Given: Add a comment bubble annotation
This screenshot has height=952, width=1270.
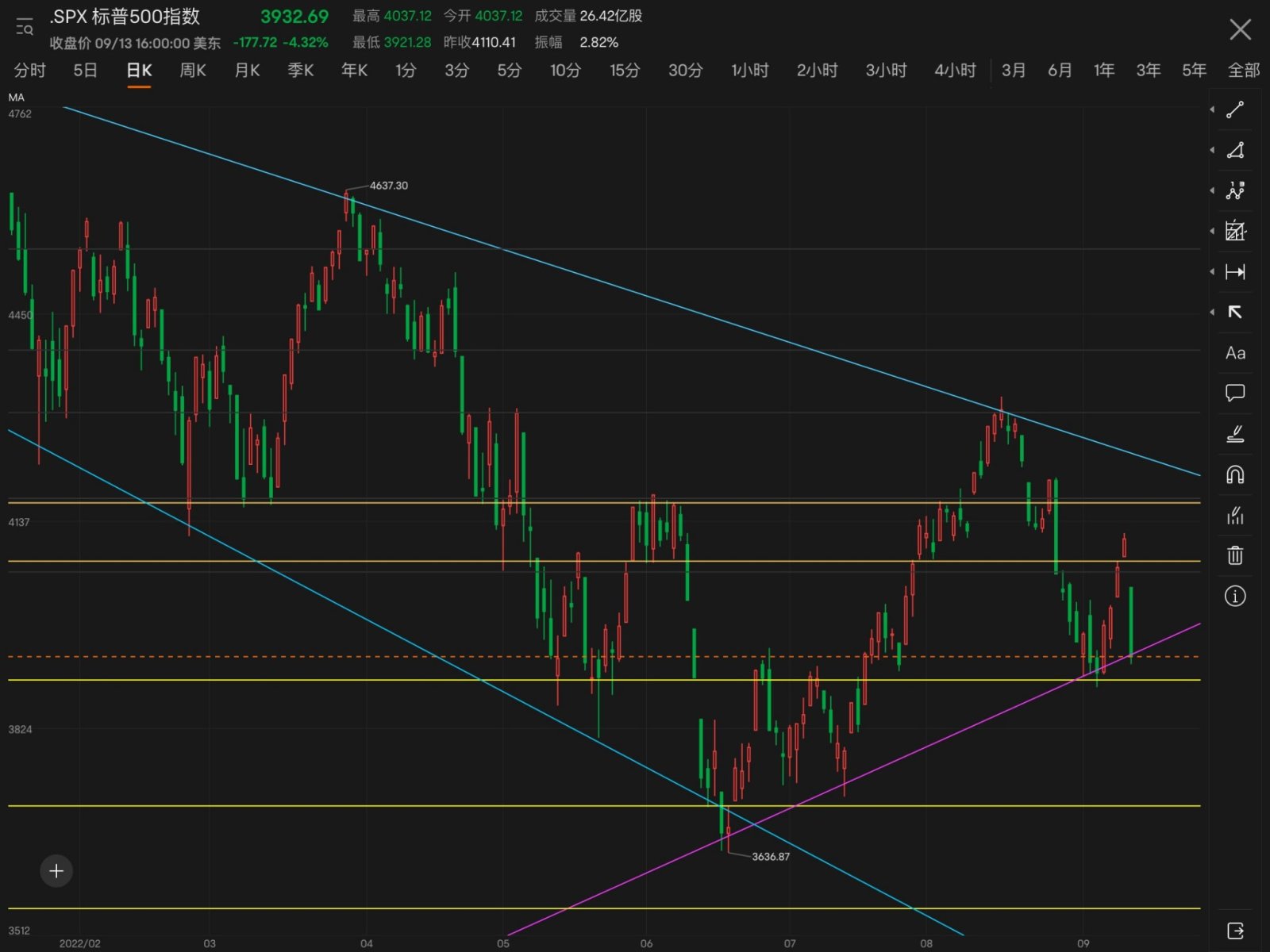Looking at the screenshot, I should [x=1235, y=393].
